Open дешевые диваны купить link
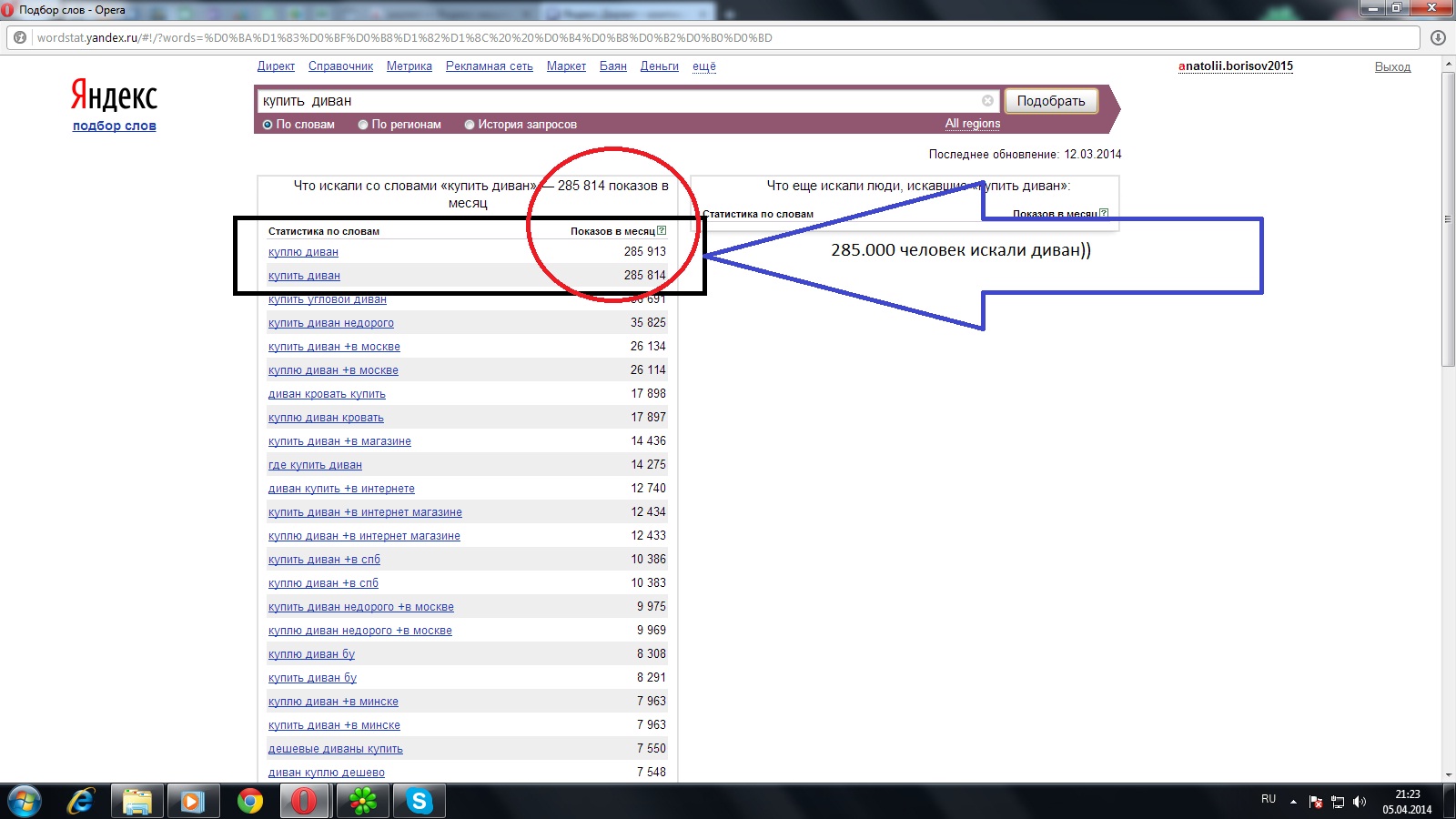Image resolution: width=1456 pixels, height=819 pixels. pyautogui.click(x=336, y=749)
